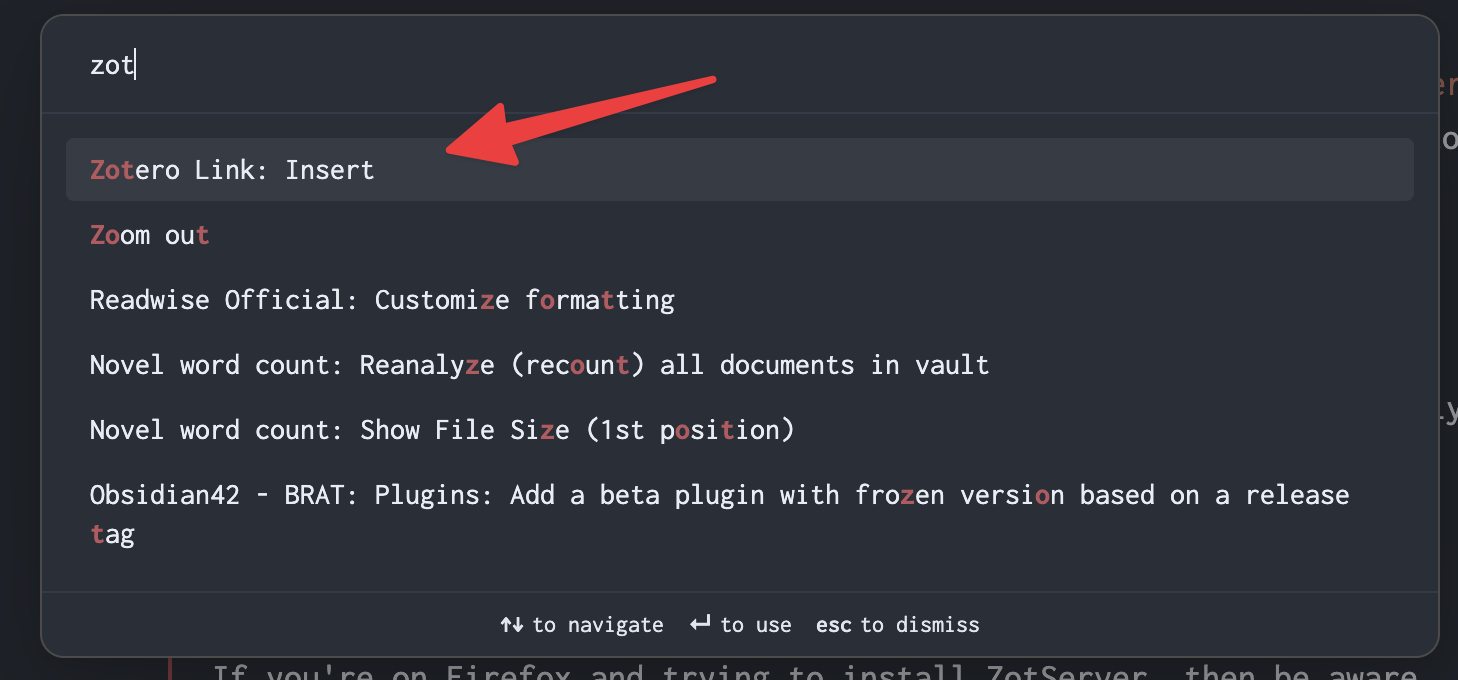Image resolution: width=1458 pixels, height=680 pixels.
Task: Run the Zoom out command
Action: coord(150,234)
